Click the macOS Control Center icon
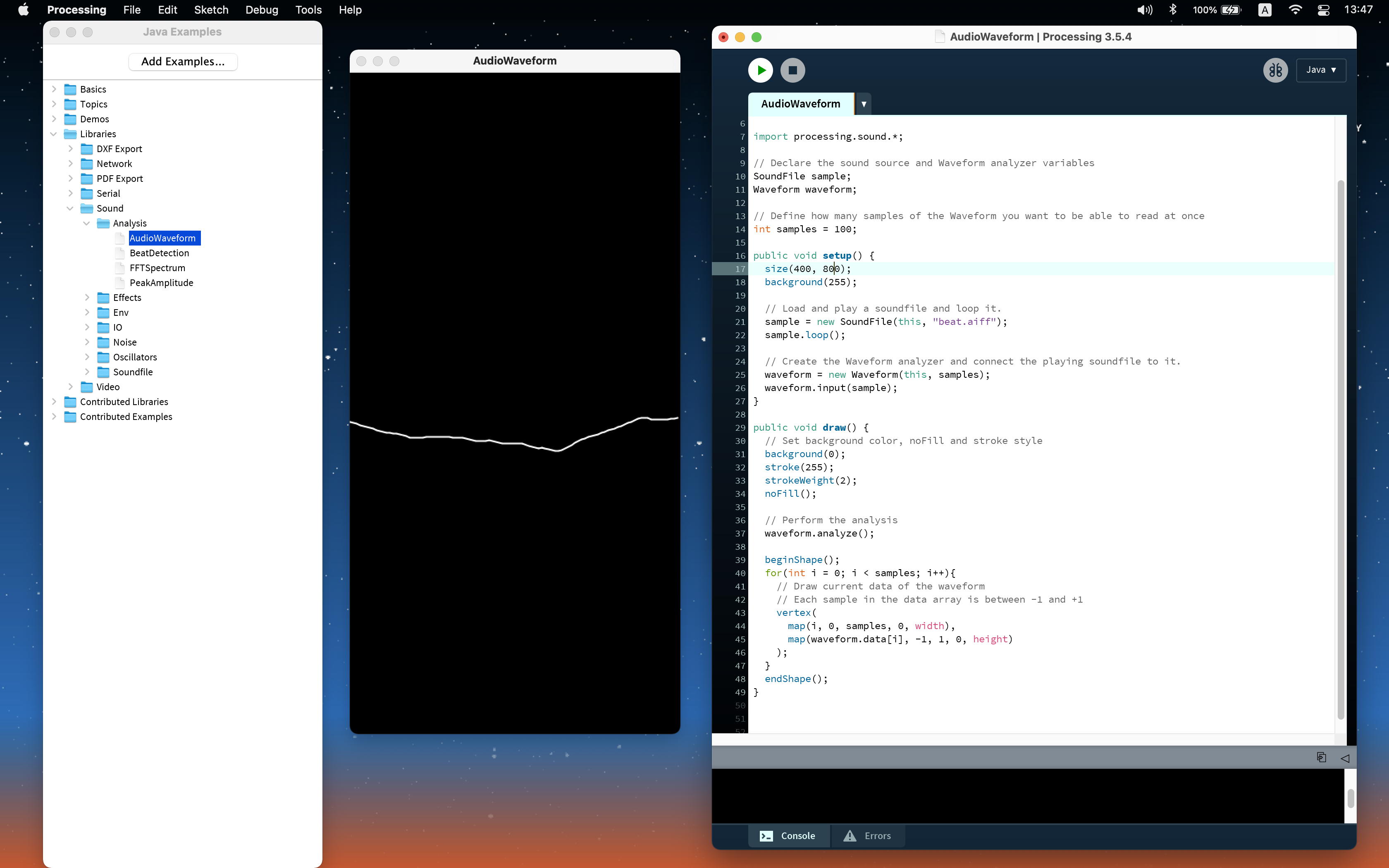 click(x=1324, y=10)
